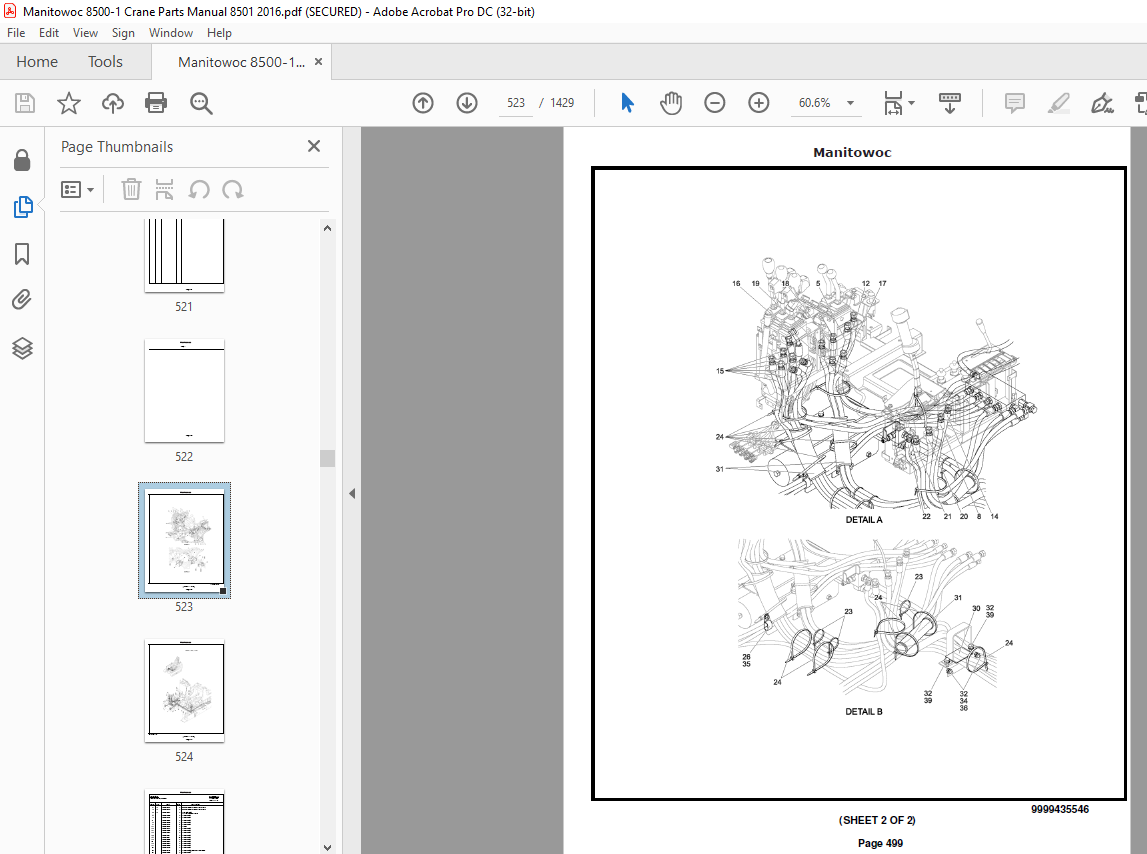Viewport: 1147px width, 854px height.
Task: Open the Bookmarks panel
Action: click(22, 254)
